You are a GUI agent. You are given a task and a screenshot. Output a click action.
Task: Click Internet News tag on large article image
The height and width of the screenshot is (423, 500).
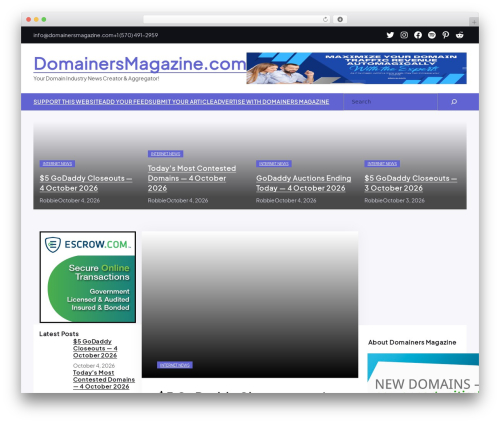tap(175, 365)
